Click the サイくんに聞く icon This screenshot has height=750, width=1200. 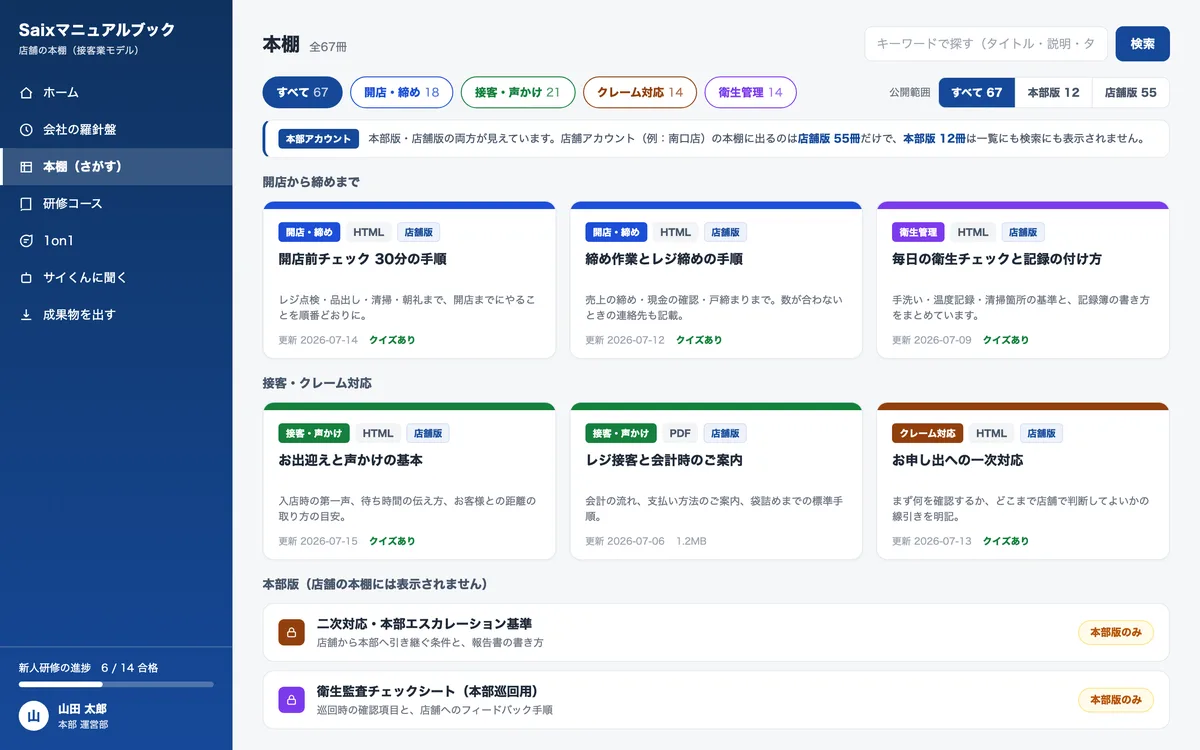click(x=26, y=278)
